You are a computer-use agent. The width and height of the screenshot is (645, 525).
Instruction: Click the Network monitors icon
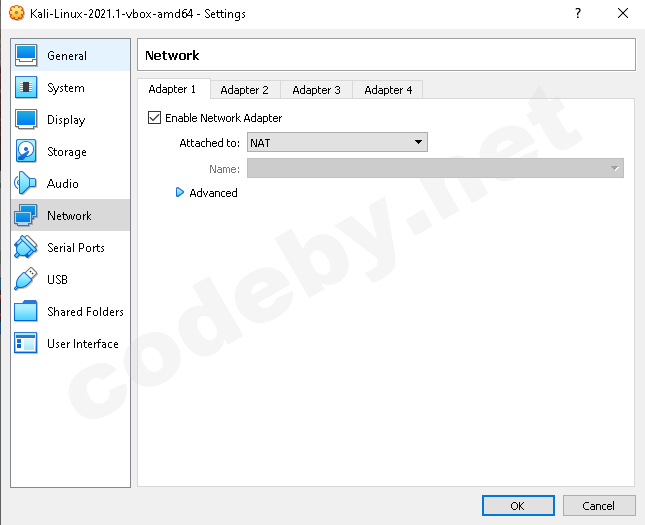tap(26, 215)
